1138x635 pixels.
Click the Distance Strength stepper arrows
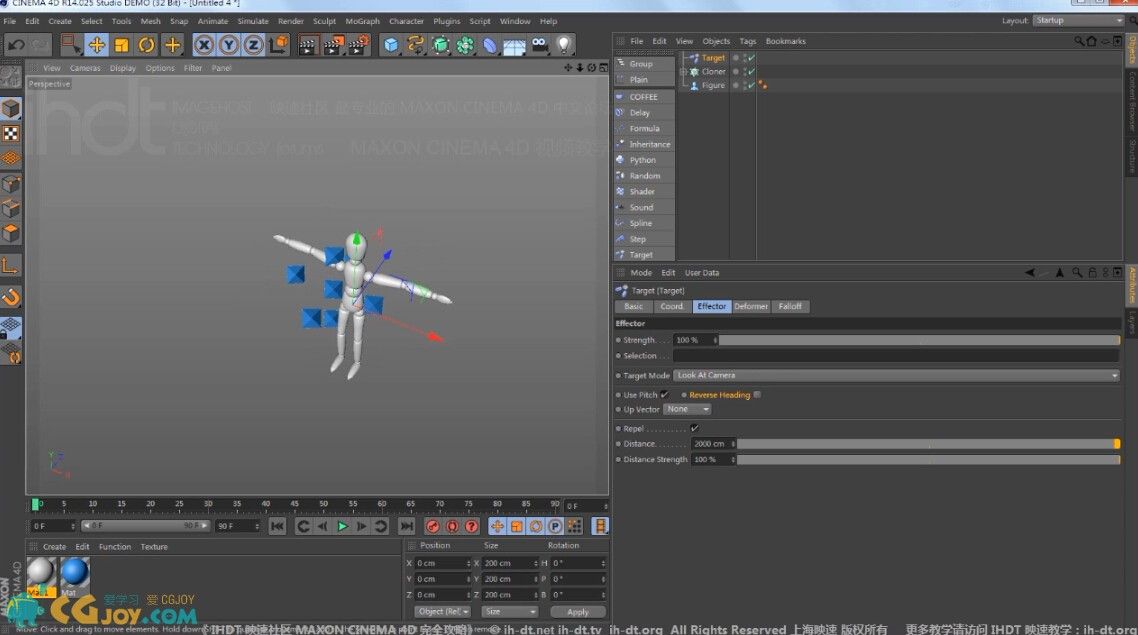pyautogui.click(x=733, y=459)
